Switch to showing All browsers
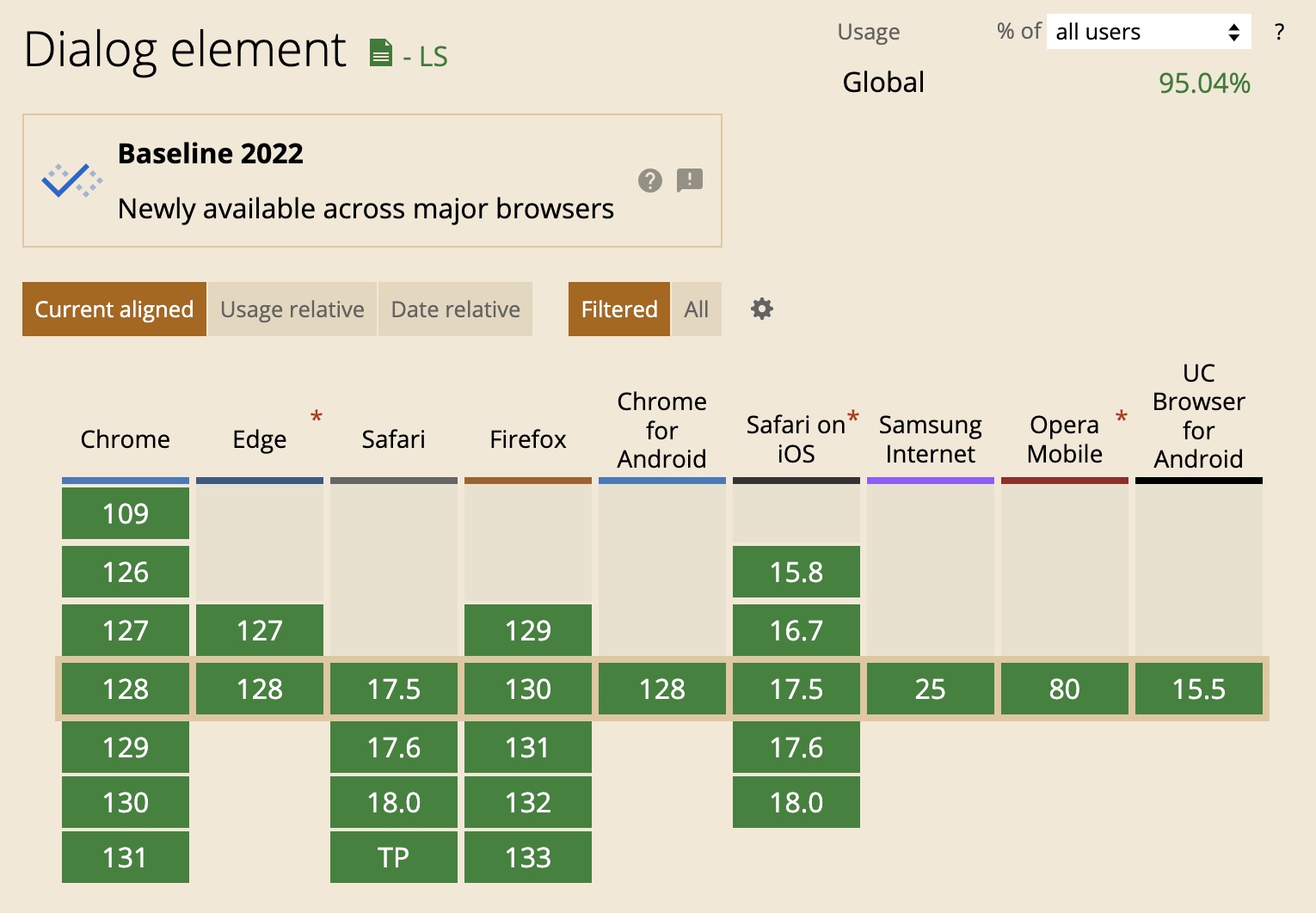The width and height of the screenshot is (1316, 913). [x=696, y=309]
